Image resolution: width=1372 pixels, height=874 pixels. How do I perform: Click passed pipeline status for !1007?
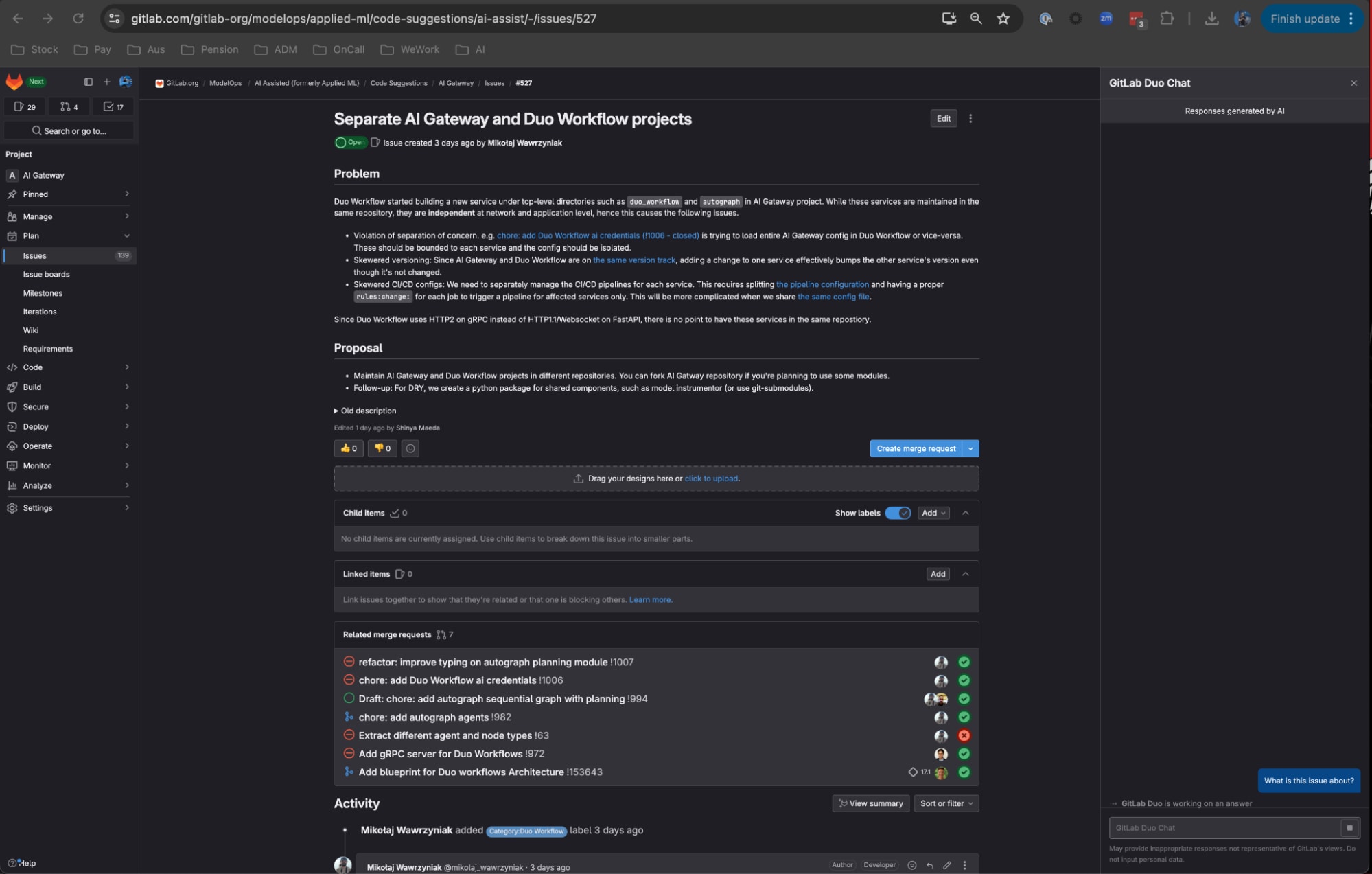click(964, 662)
